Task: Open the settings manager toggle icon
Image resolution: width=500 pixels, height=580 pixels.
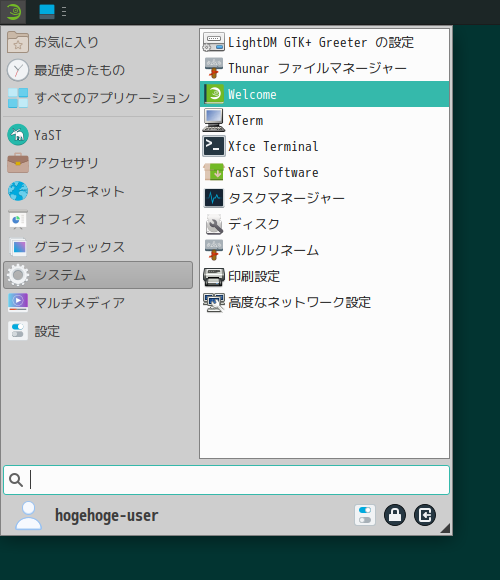Action: [365, 515]
